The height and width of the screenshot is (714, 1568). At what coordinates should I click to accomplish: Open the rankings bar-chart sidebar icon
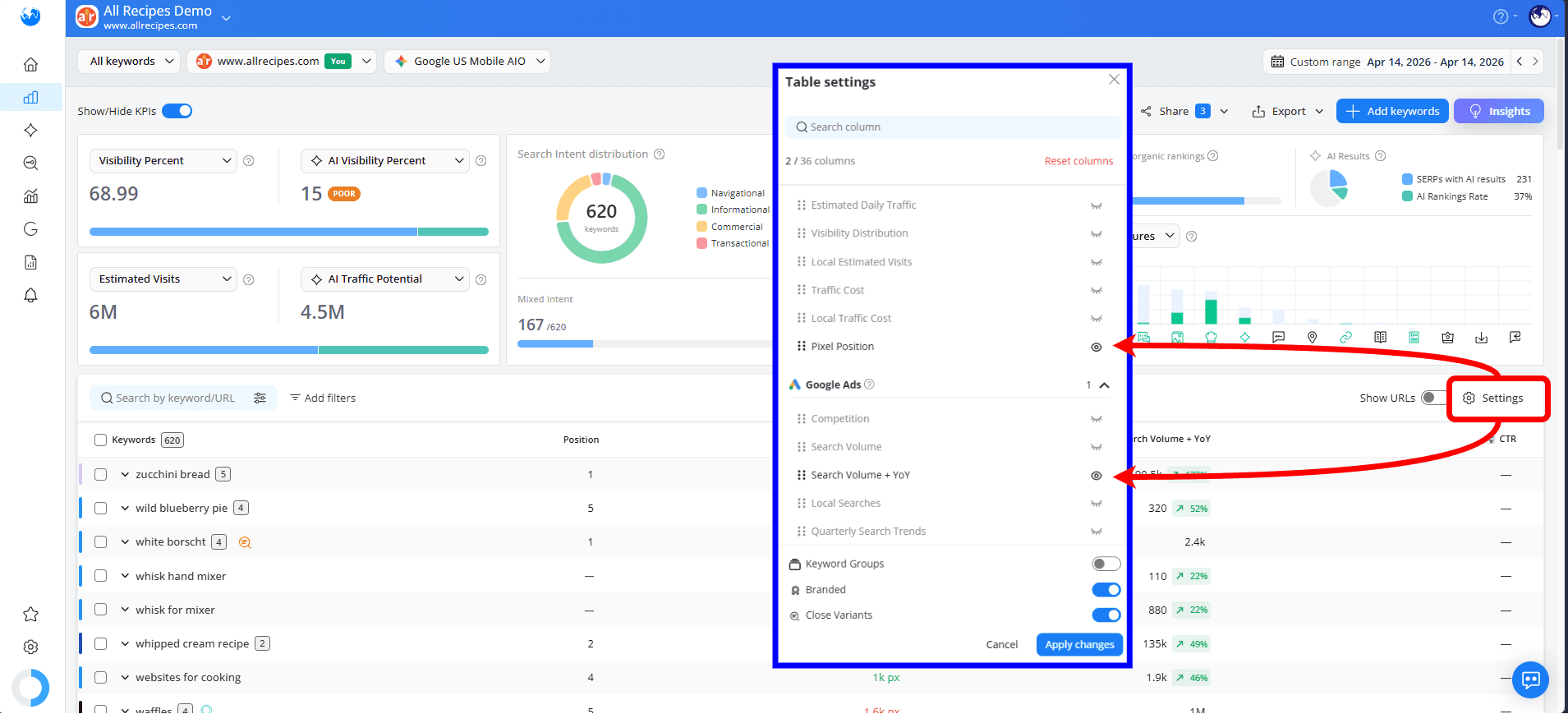click(30, 97)
